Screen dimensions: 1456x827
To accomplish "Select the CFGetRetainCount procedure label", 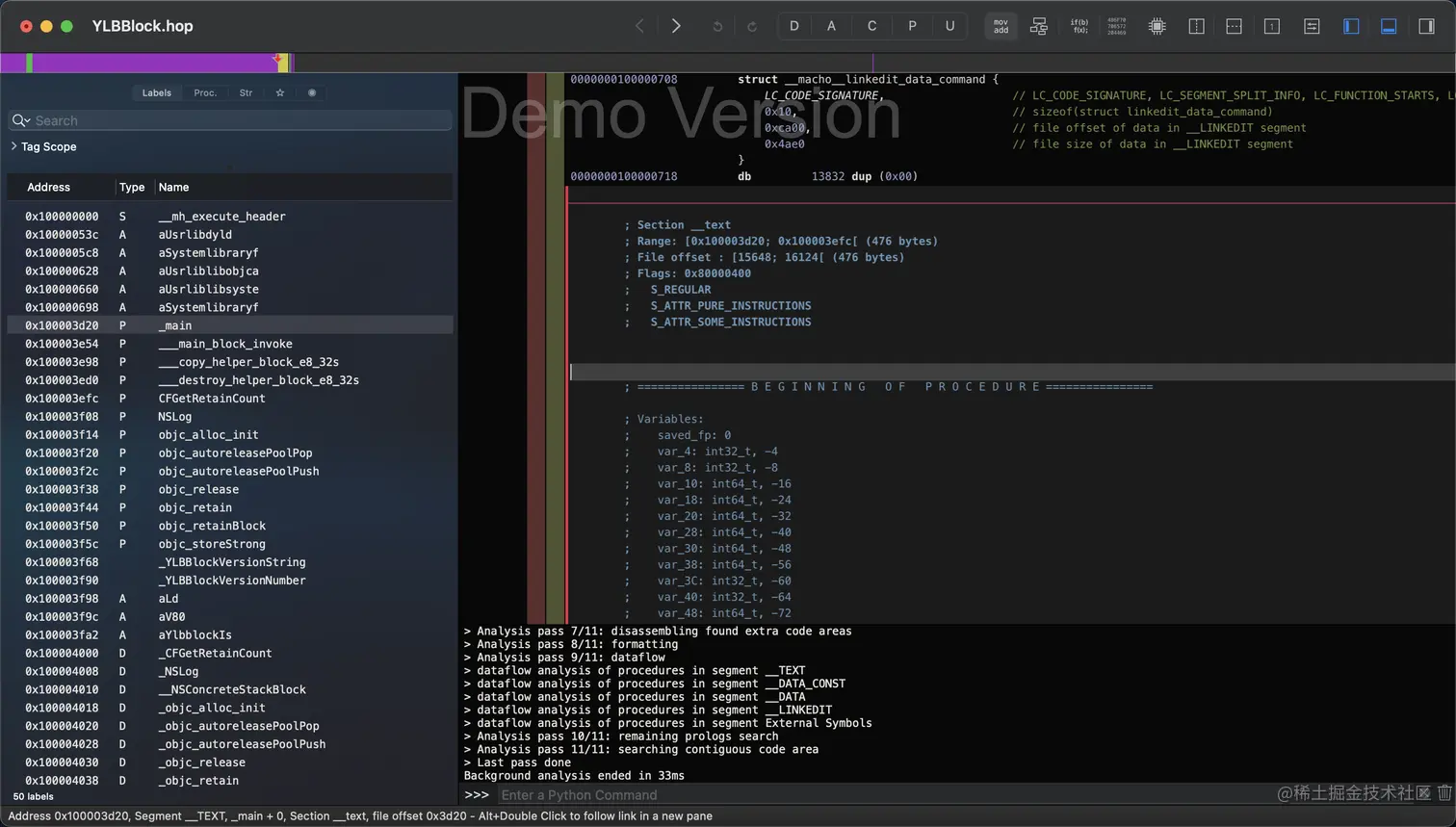I will pos(230,399).
